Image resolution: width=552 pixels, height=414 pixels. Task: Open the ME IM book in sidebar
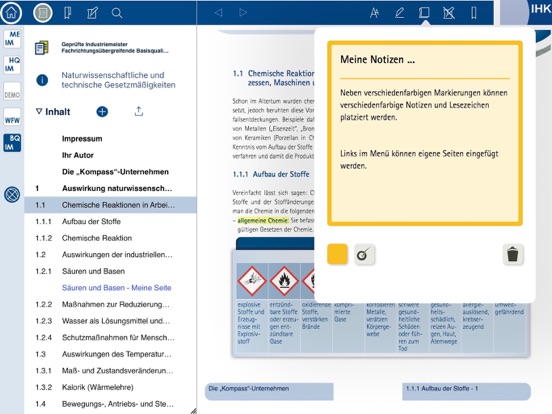click(12, 38)
